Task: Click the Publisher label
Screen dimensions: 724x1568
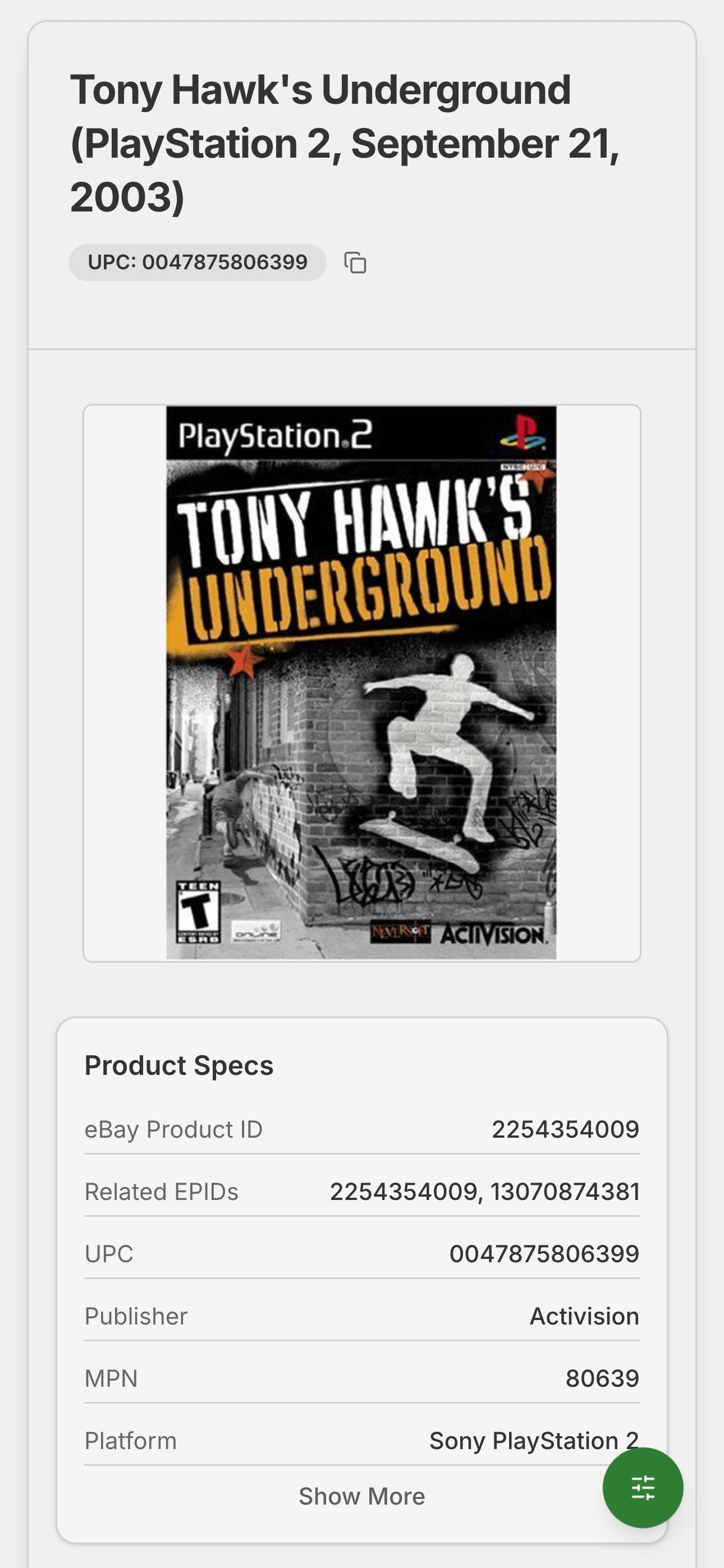Action: (136, 1316)
